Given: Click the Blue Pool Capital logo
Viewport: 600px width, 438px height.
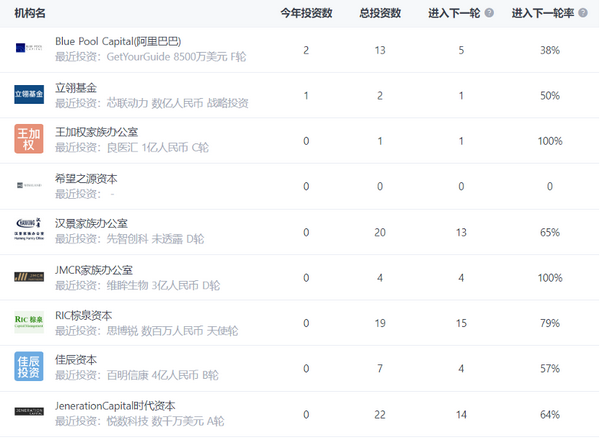Looking at the screenshot, I should 29,48.
